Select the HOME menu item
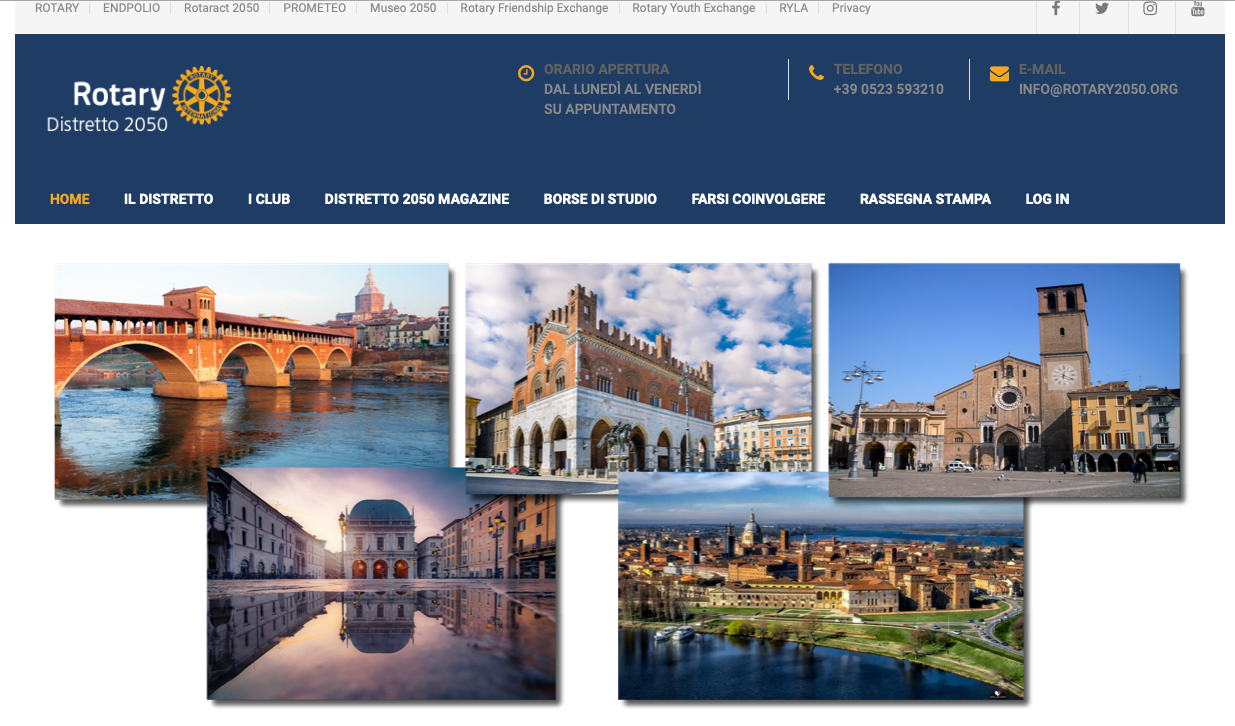This screenshot has width=1235, height=726. click(70, 199)
